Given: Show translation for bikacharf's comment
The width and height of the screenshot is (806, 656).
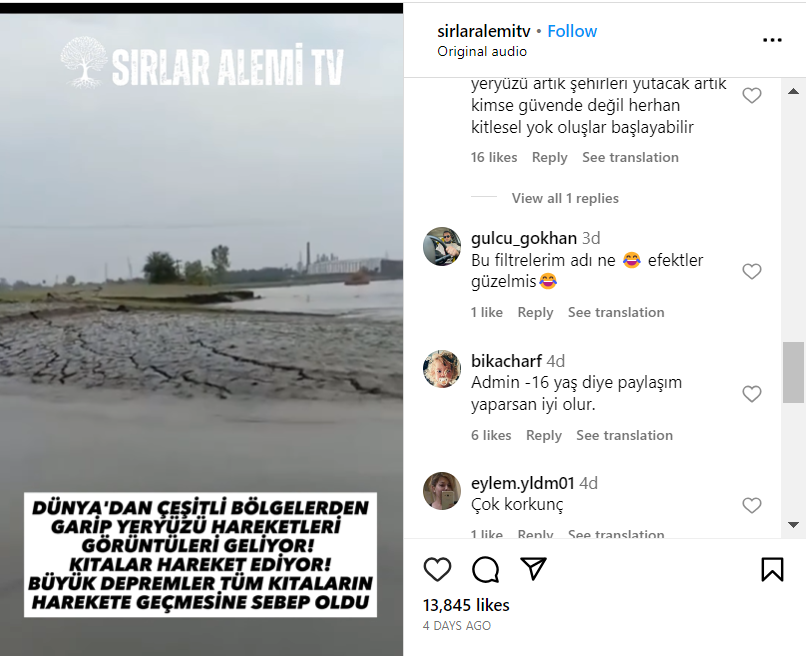Looking at the screenshot, I should click(624, 435).
